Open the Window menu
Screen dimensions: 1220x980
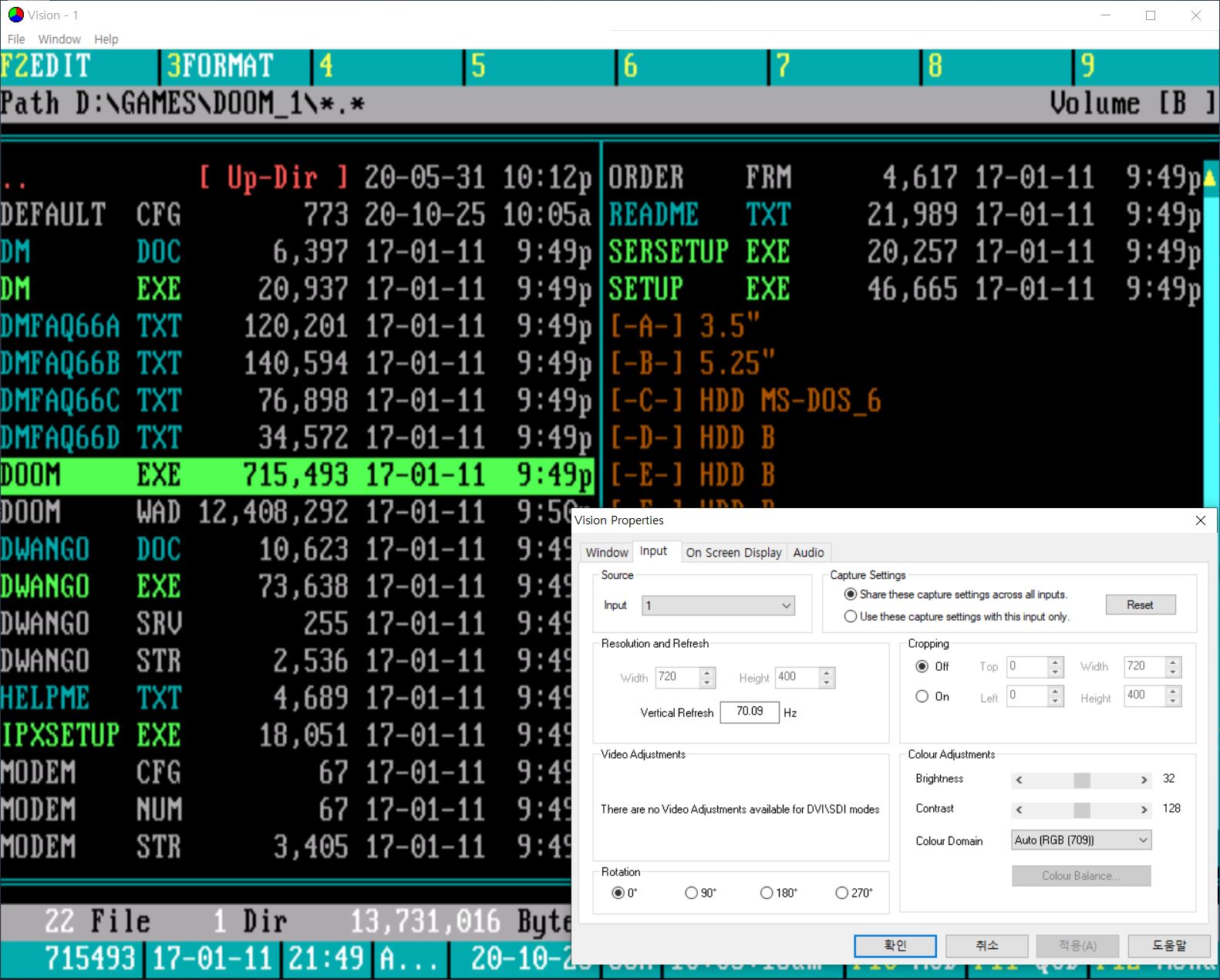click(59, 39)
